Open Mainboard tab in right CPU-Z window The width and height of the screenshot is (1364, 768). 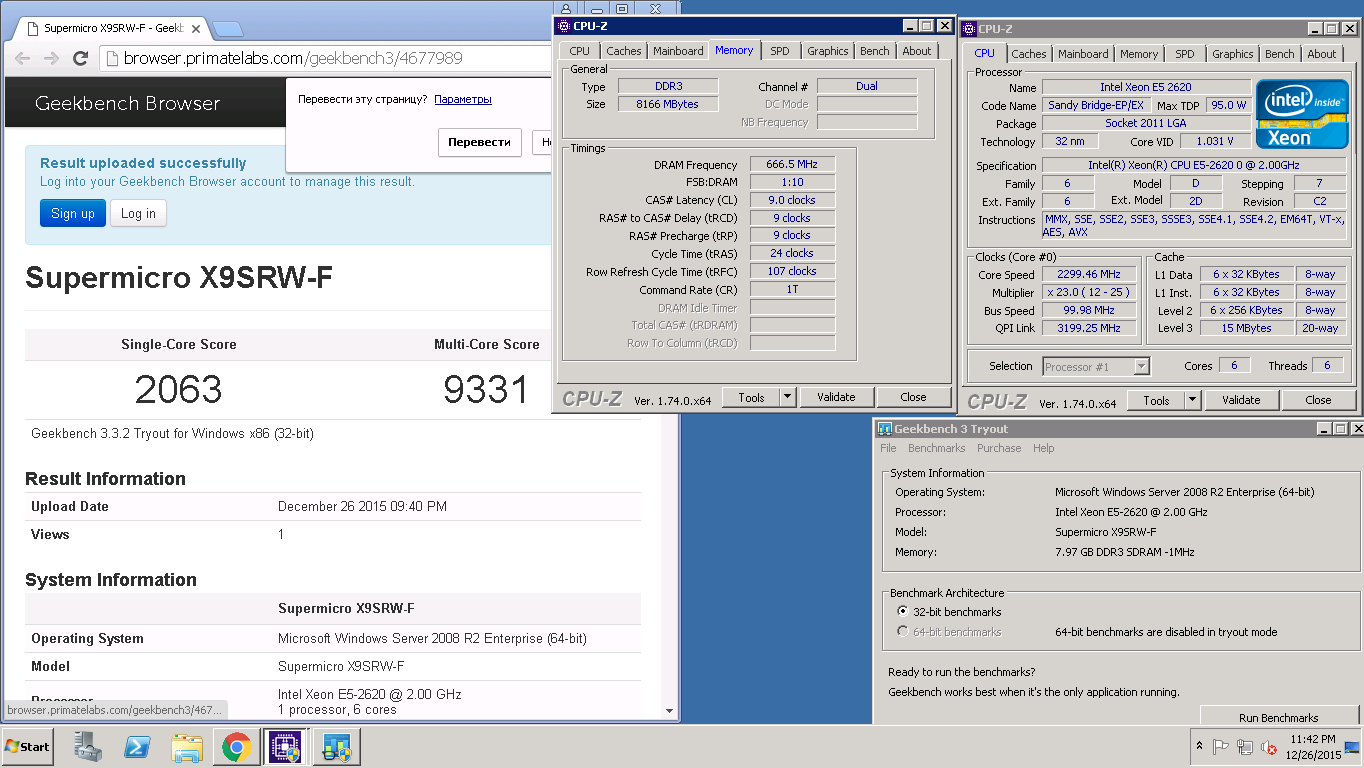[1083, 54]
